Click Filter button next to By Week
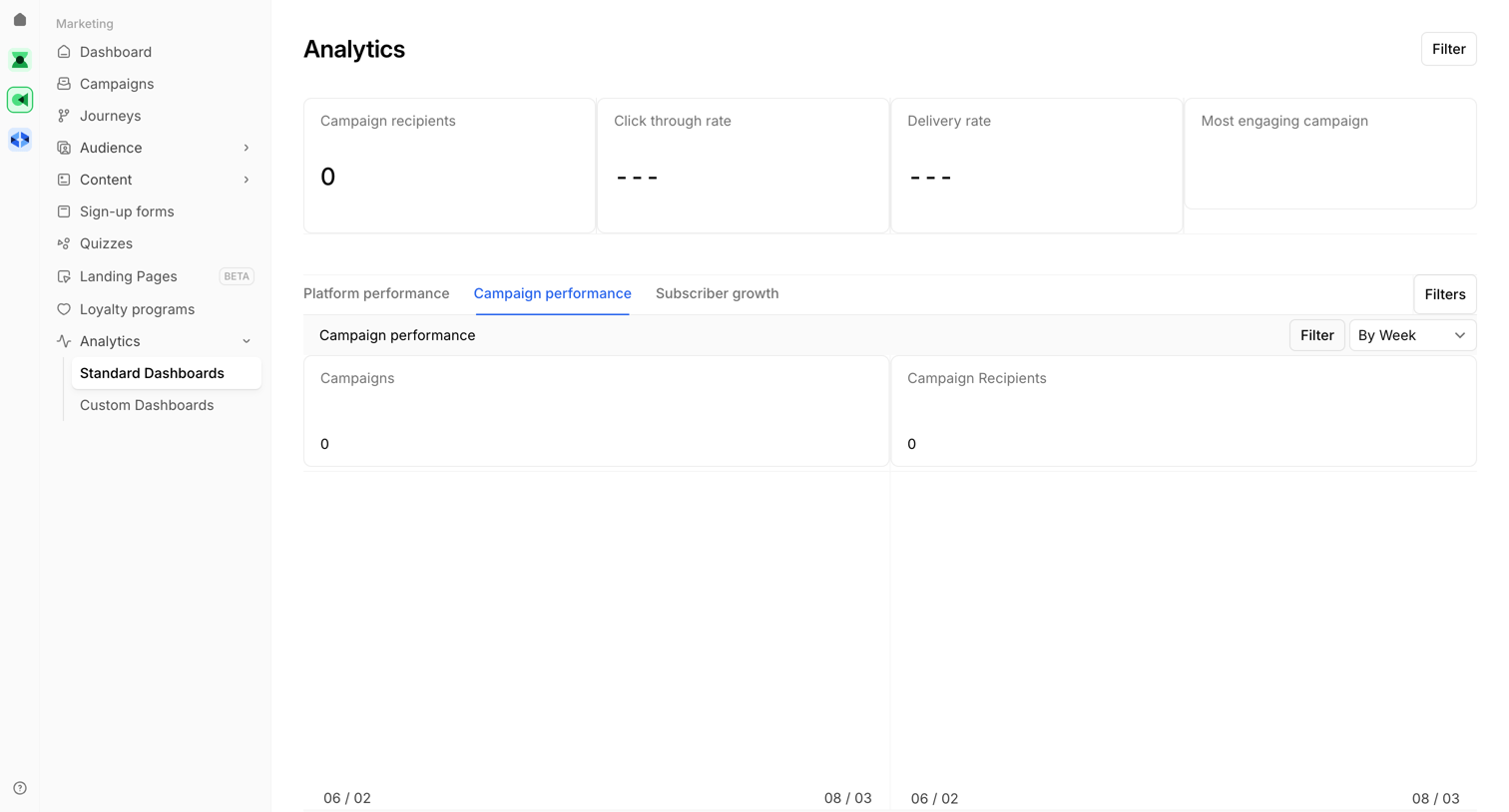 click(1316, 335)
